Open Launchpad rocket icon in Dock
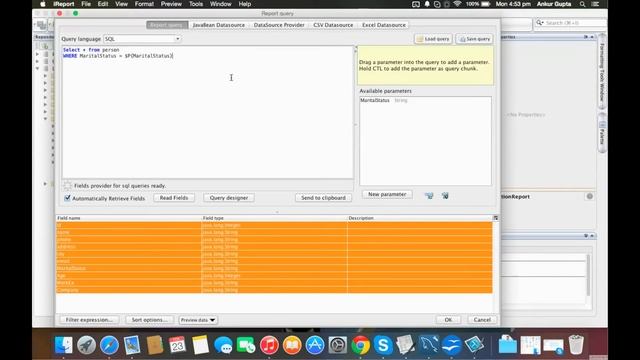 coord(87,345)
